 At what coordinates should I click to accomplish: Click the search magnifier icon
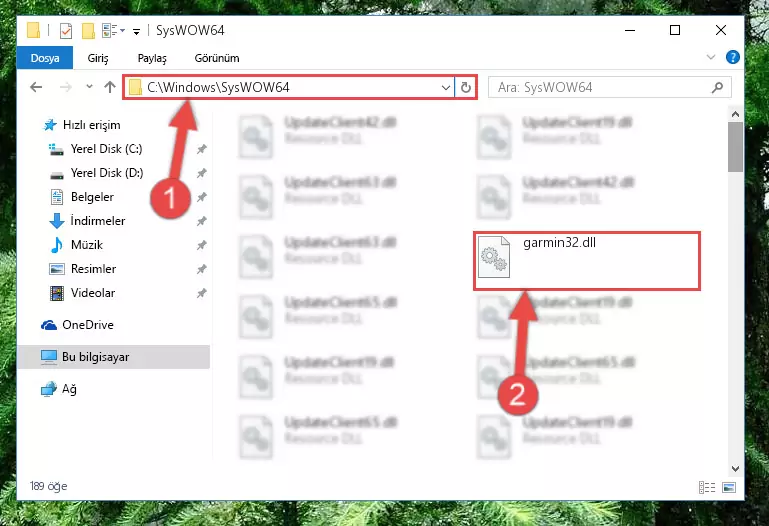[717, 88]
